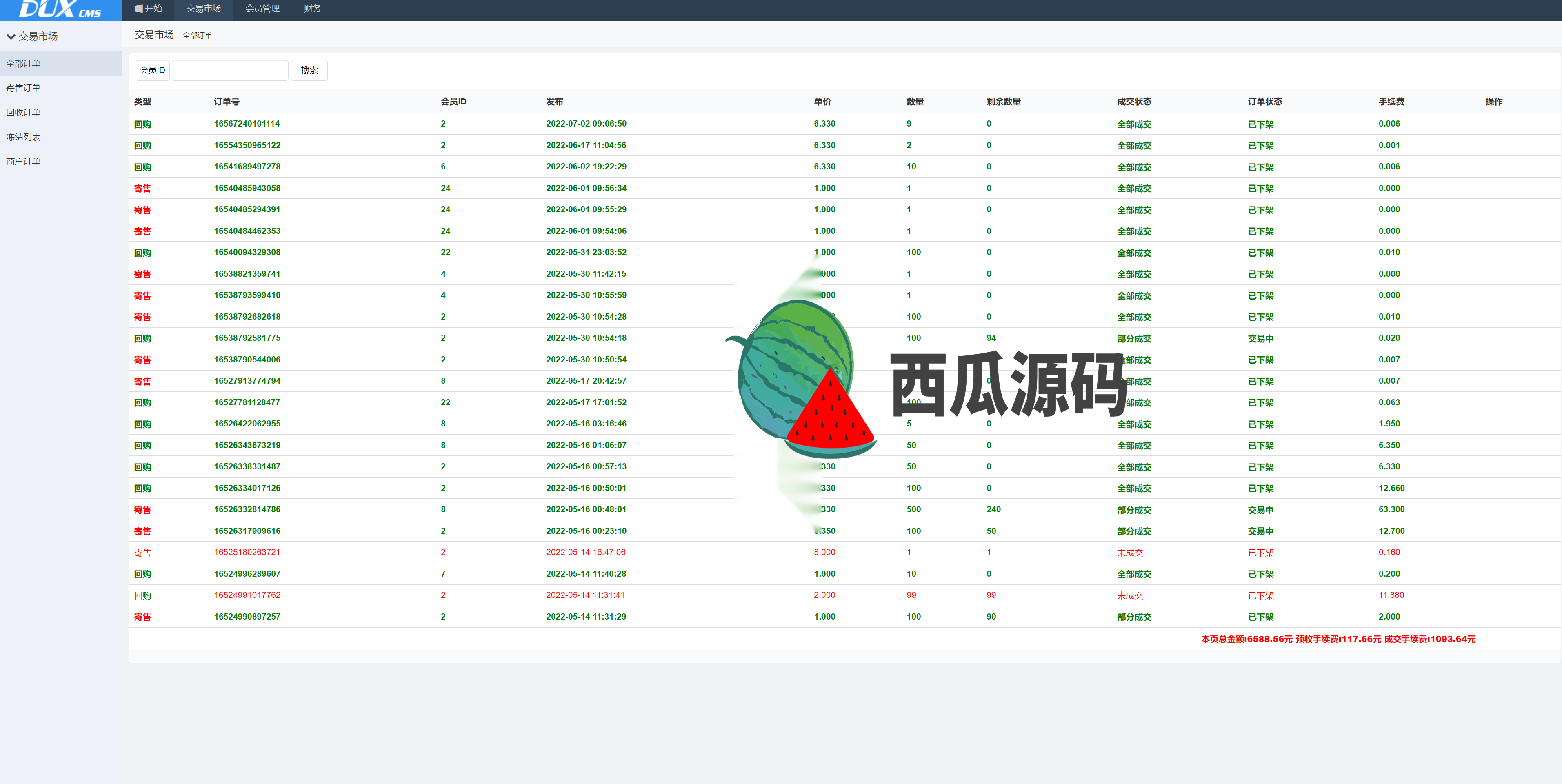Screen dimensions: 1562x784
Task: Click date 2022-07-02 09:06:50
Action: pyautogui.click(x=586, y=124)
